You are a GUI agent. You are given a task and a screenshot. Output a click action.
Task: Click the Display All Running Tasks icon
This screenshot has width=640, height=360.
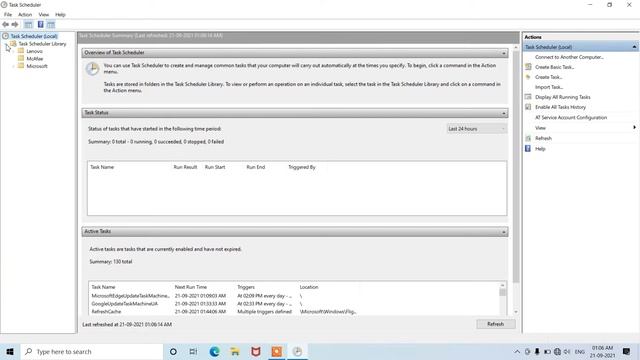[x=528, y=97]
